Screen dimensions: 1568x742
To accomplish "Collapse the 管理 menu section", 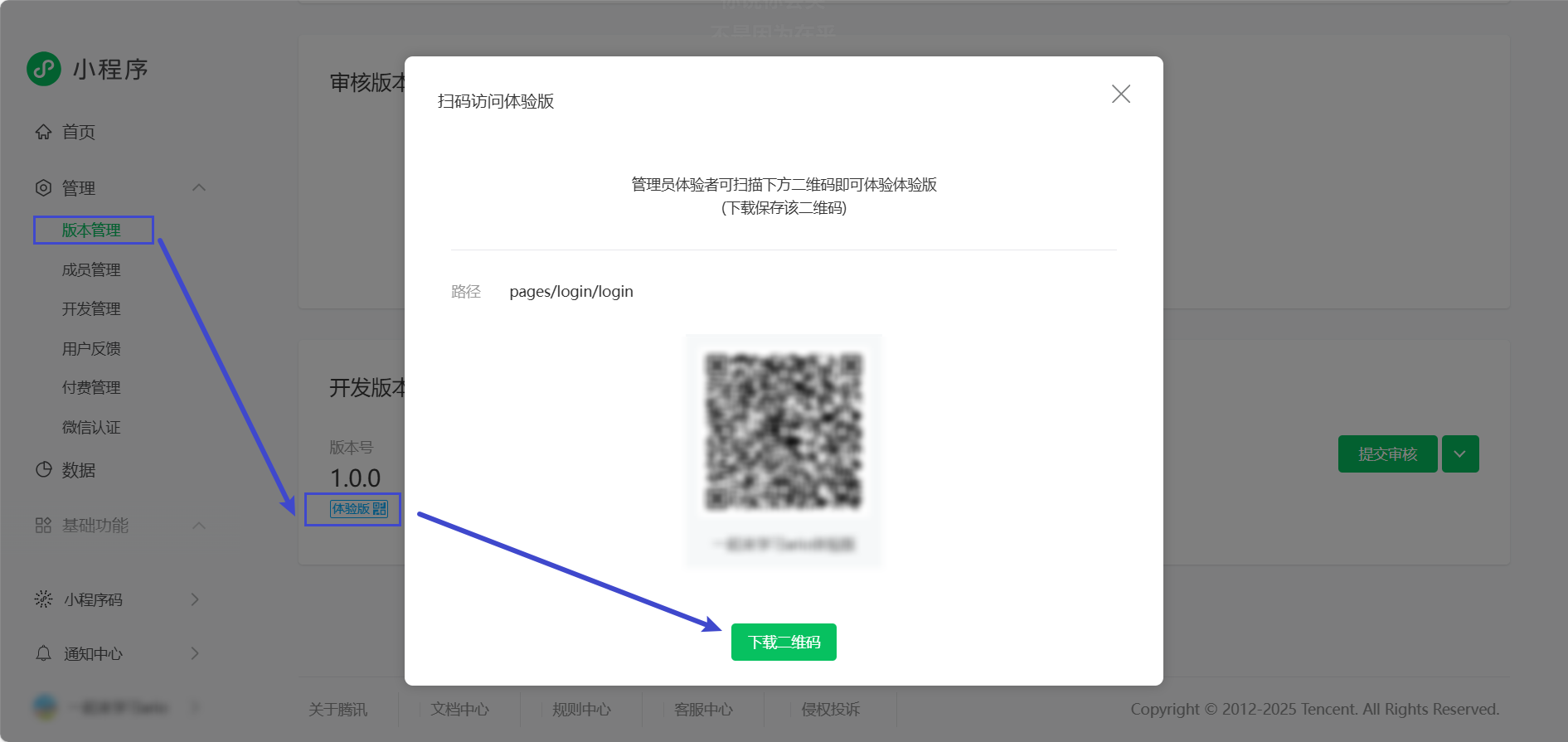I will coord(199,187).
